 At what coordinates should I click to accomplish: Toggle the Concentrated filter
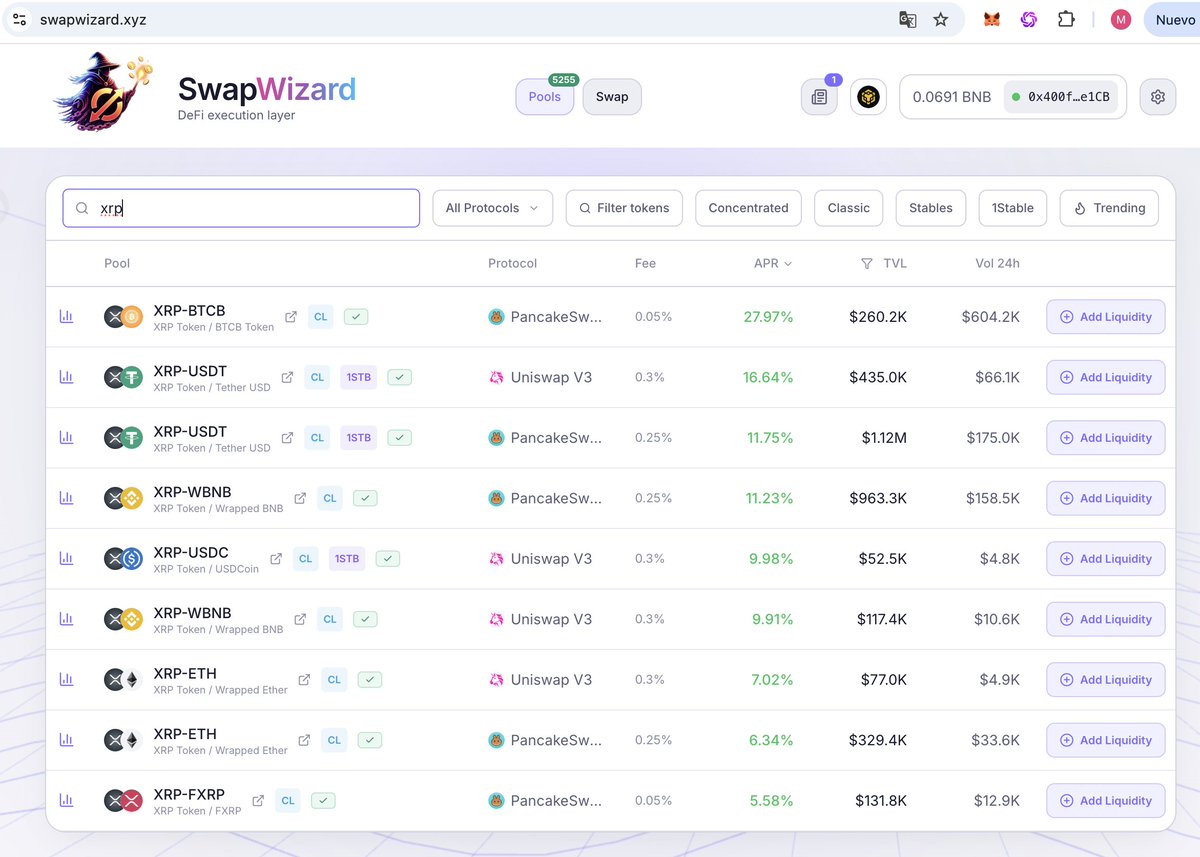[x=748, y=208]
